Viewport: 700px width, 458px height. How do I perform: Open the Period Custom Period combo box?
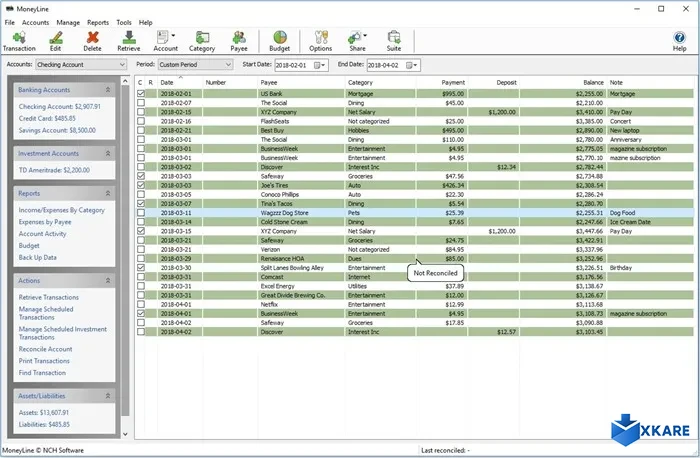pos(195,65)
